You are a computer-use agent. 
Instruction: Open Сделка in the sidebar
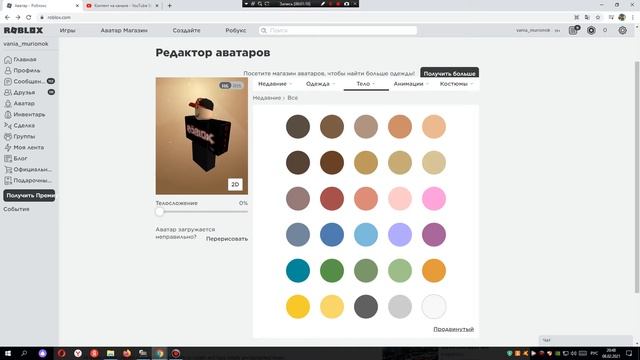pos(20,126)
